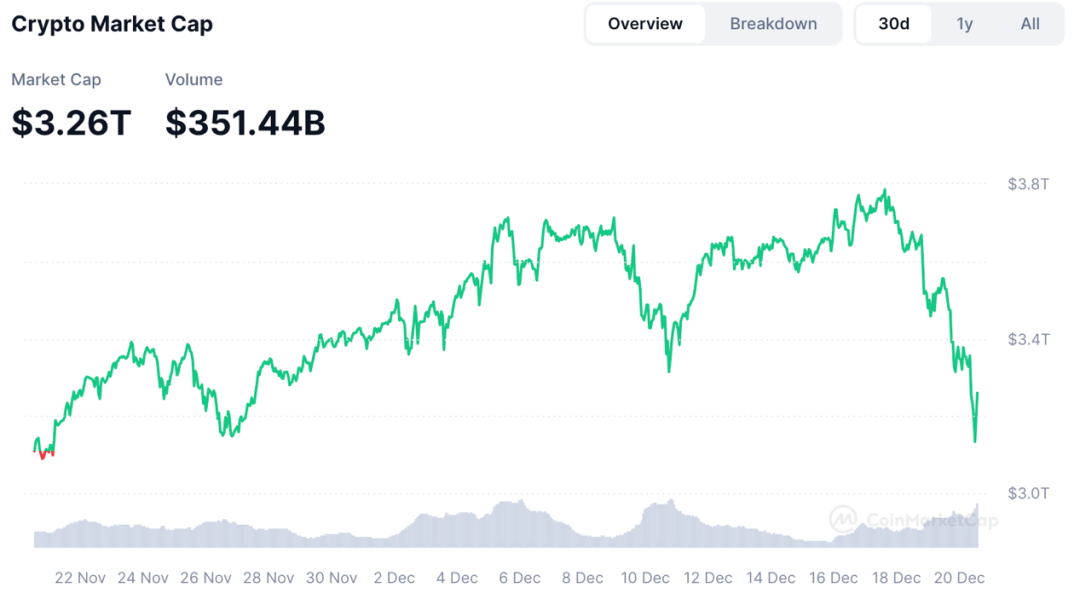Click the 20 Dec date marker
This screenshot has height=605, width=1080.
tap(960, 578)
